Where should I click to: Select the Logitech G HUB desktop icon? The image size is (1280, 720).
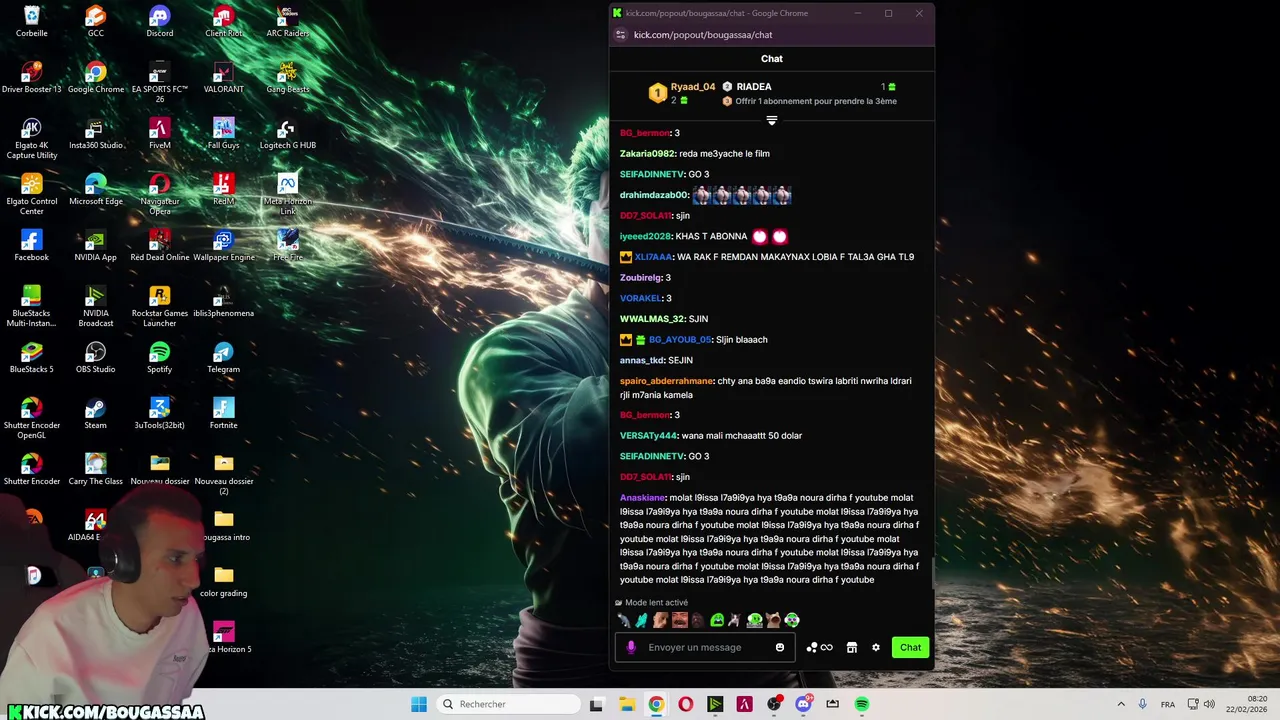pyautogui.click(x=288, y=133)
